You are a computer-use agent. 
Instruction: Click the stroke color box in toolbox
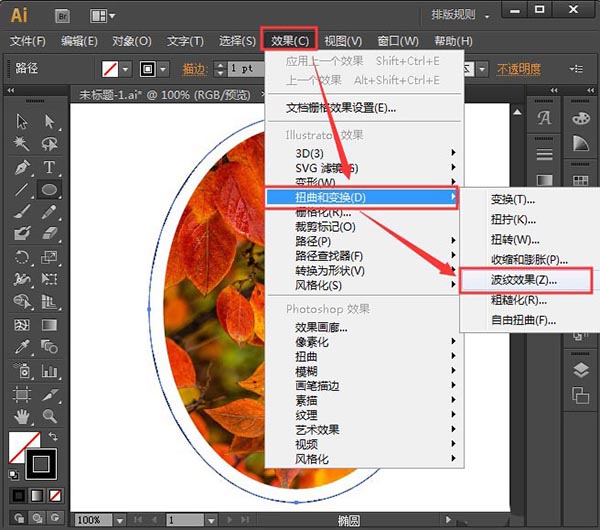tap(41, 464)
